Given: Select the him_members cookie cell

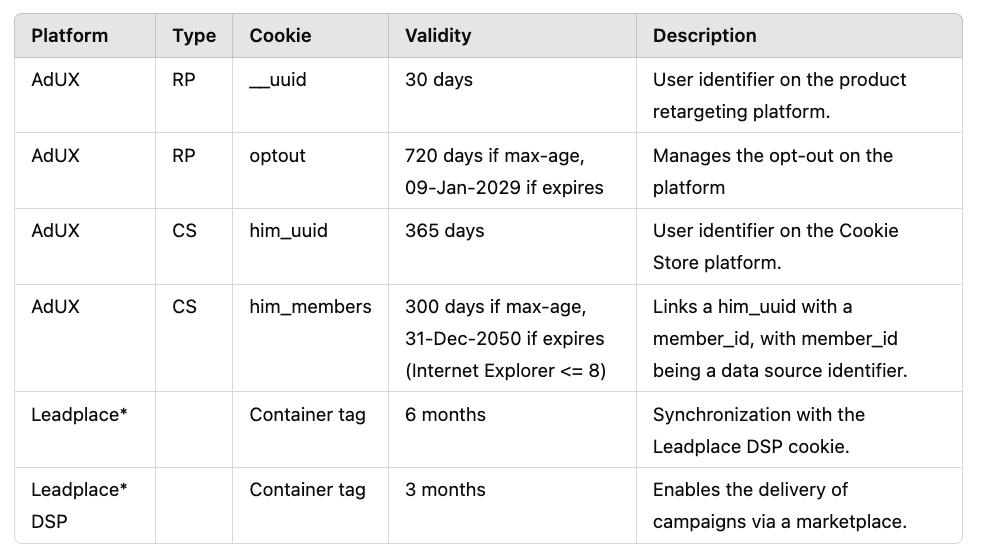Looking at the screenshot, I should click(310, 307).
